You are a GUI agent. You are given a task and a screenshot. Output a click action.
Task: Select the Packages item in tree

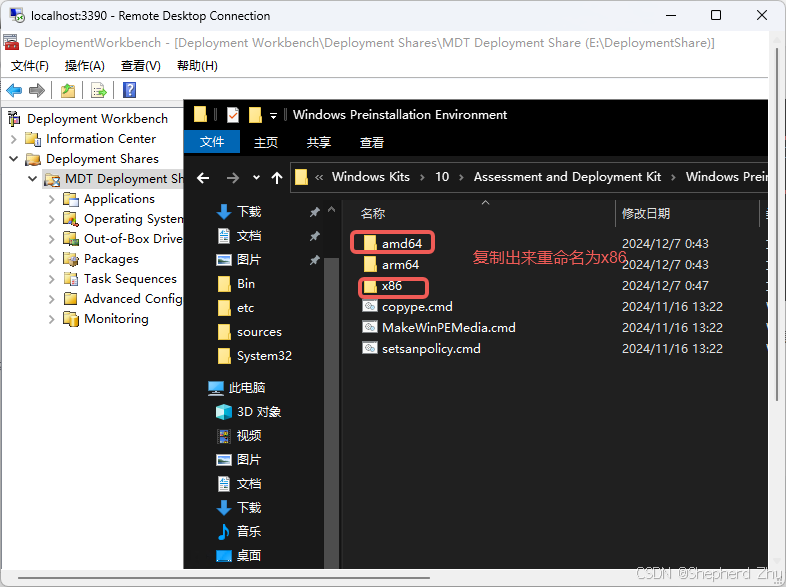coord(111,259)
